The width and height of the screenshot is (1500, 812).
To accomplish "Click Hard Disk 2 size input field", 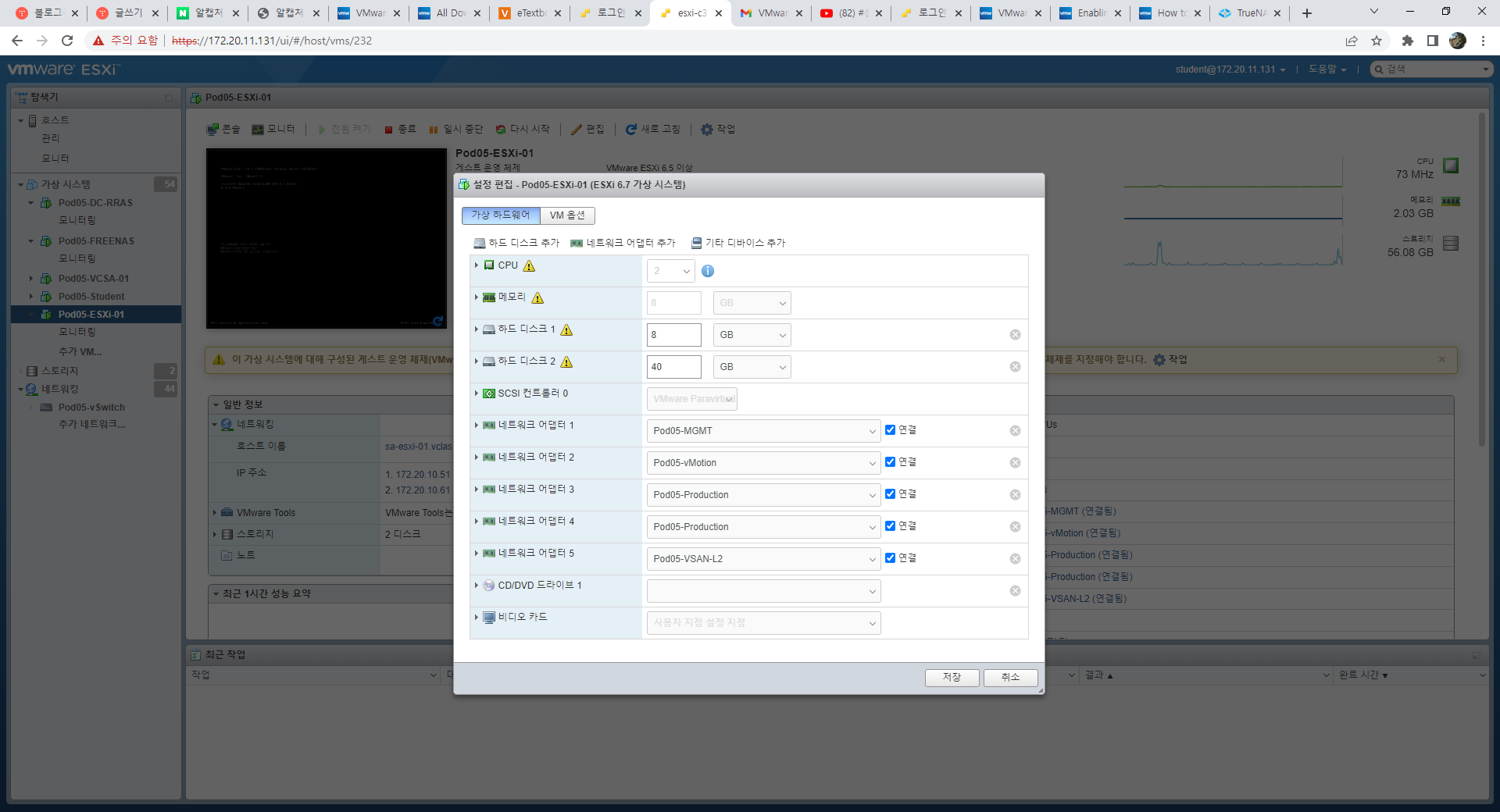I will pyautogui.click(x=674, y=367).
